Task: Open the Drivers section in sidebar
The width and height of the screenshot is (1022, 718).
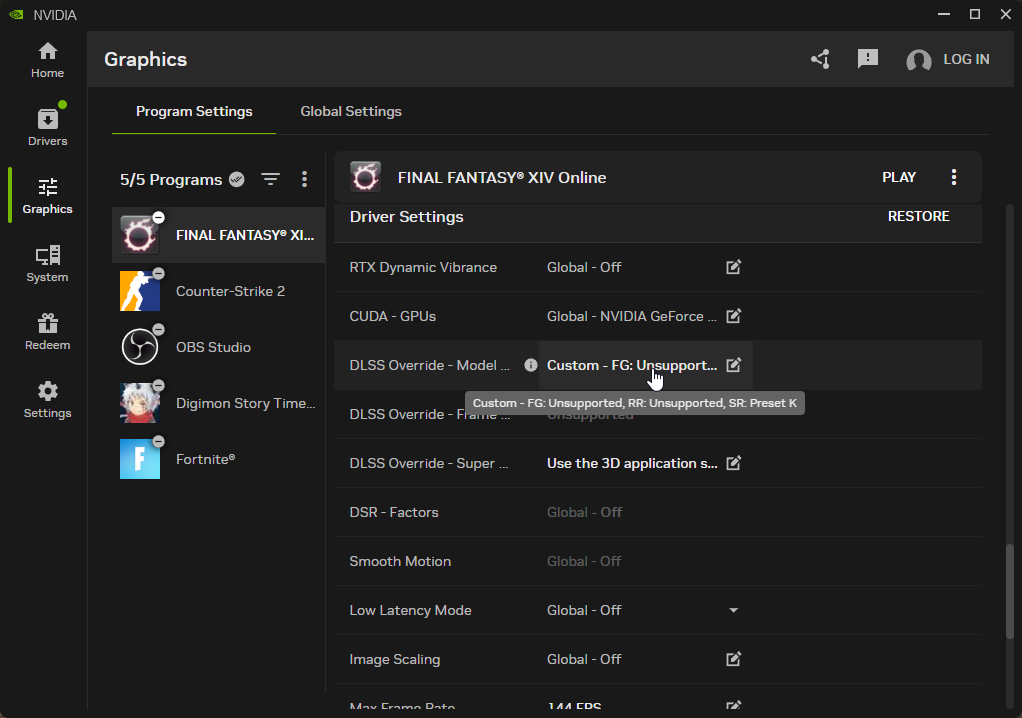Action: point(47,126)
